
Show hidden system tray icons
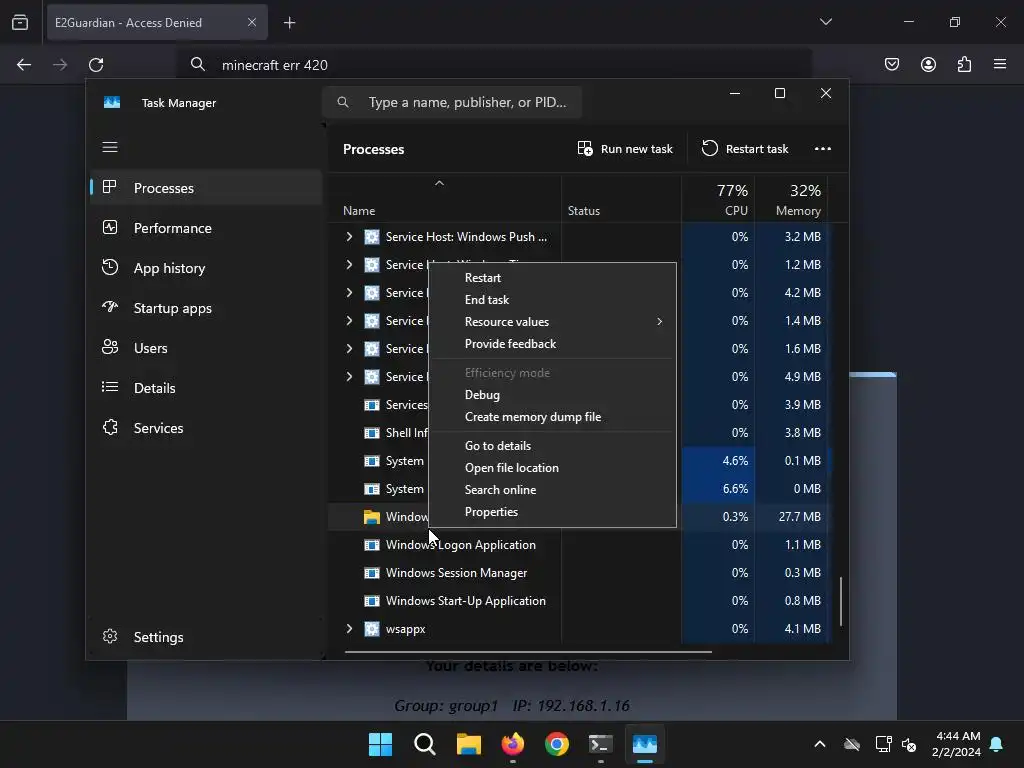click(820, 744)
